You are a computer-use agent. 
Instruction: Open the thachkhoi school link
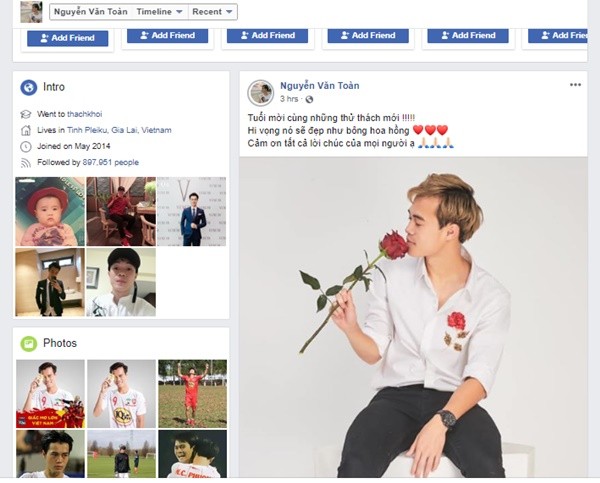coord(87,115)
